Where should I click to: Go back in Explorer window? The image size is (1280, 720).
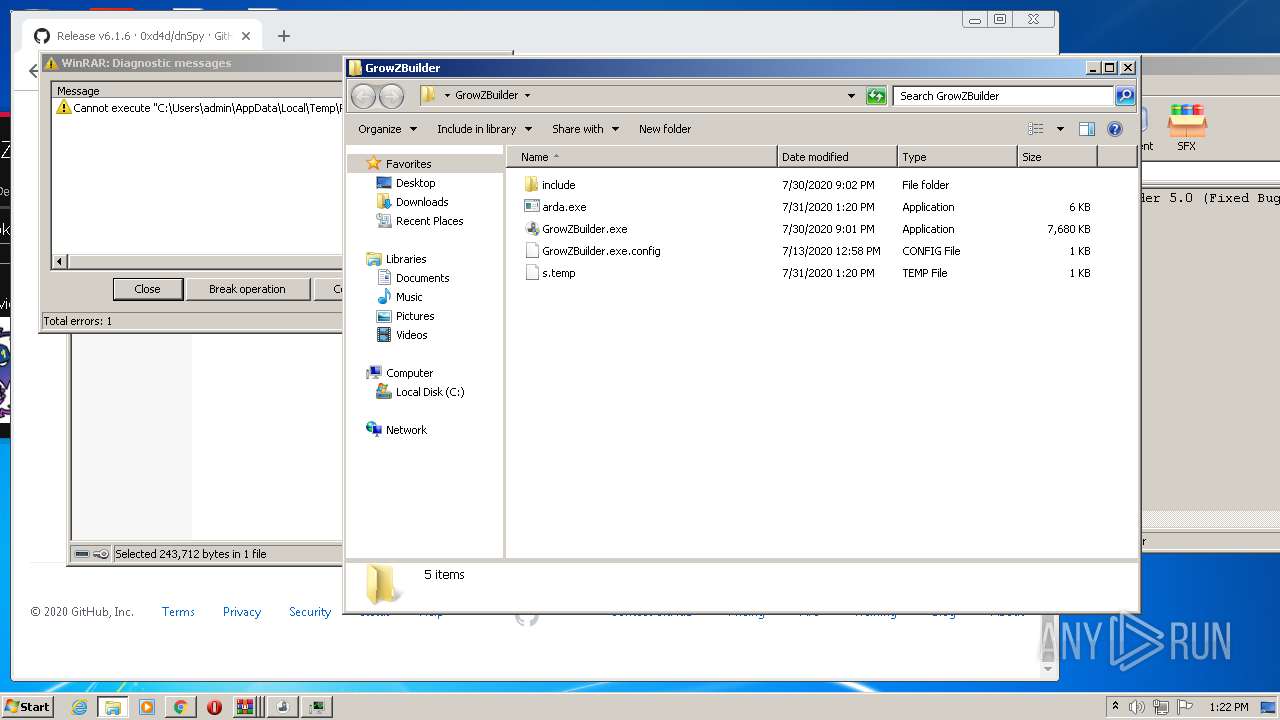tap(364, 96)
